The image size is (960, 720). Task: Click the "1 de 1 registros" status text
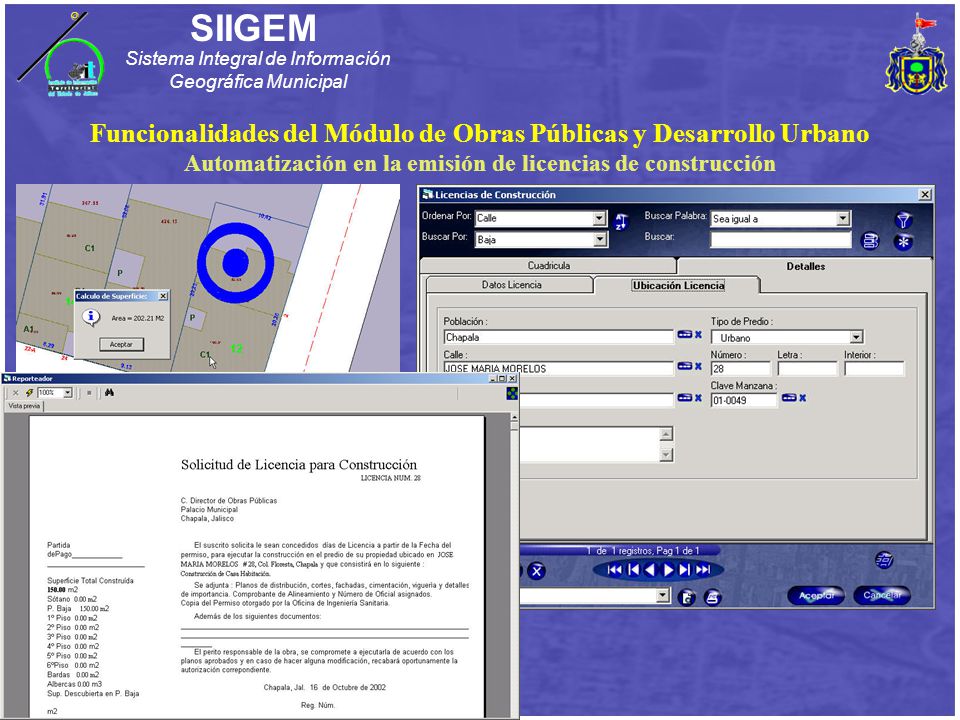click(x=643, y=551)
